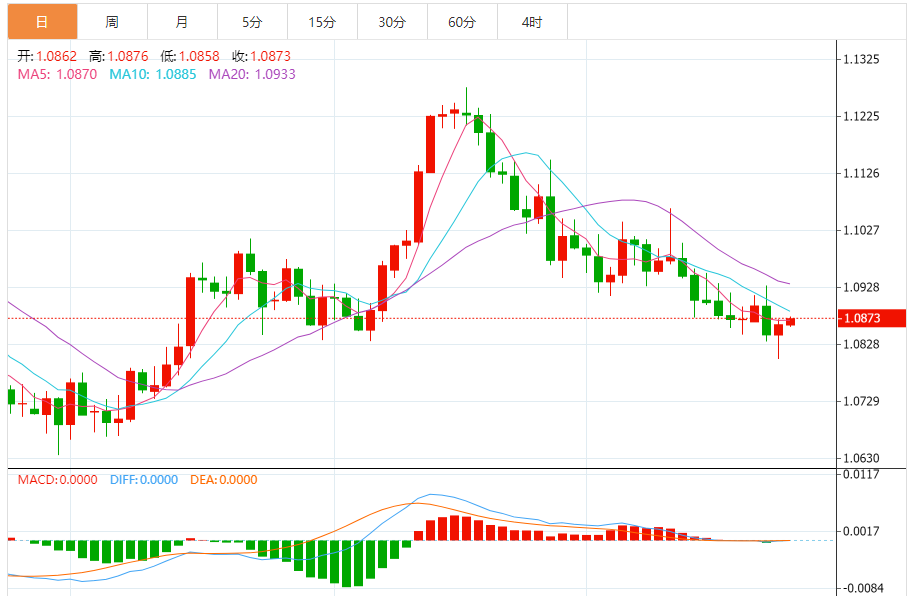Viewport: 916px width, 596px height.
Task: Click the 开:1.0862 open price value
Action: (47, 56)
